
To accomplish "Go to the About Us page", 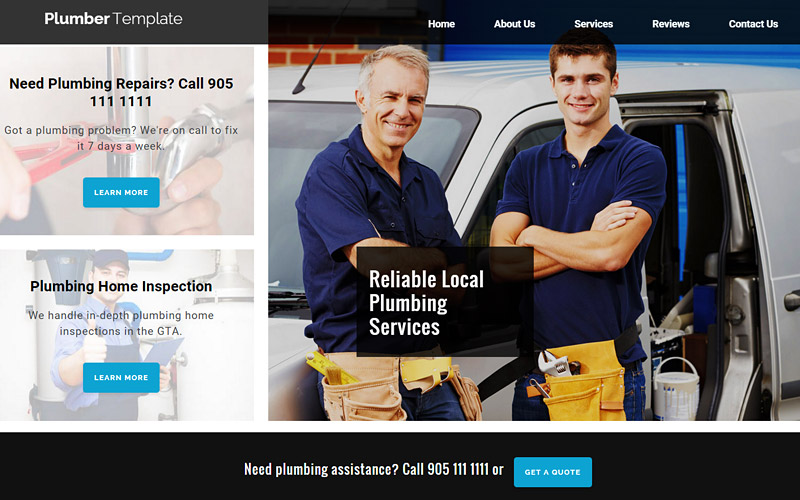I will tap(514, 24).
